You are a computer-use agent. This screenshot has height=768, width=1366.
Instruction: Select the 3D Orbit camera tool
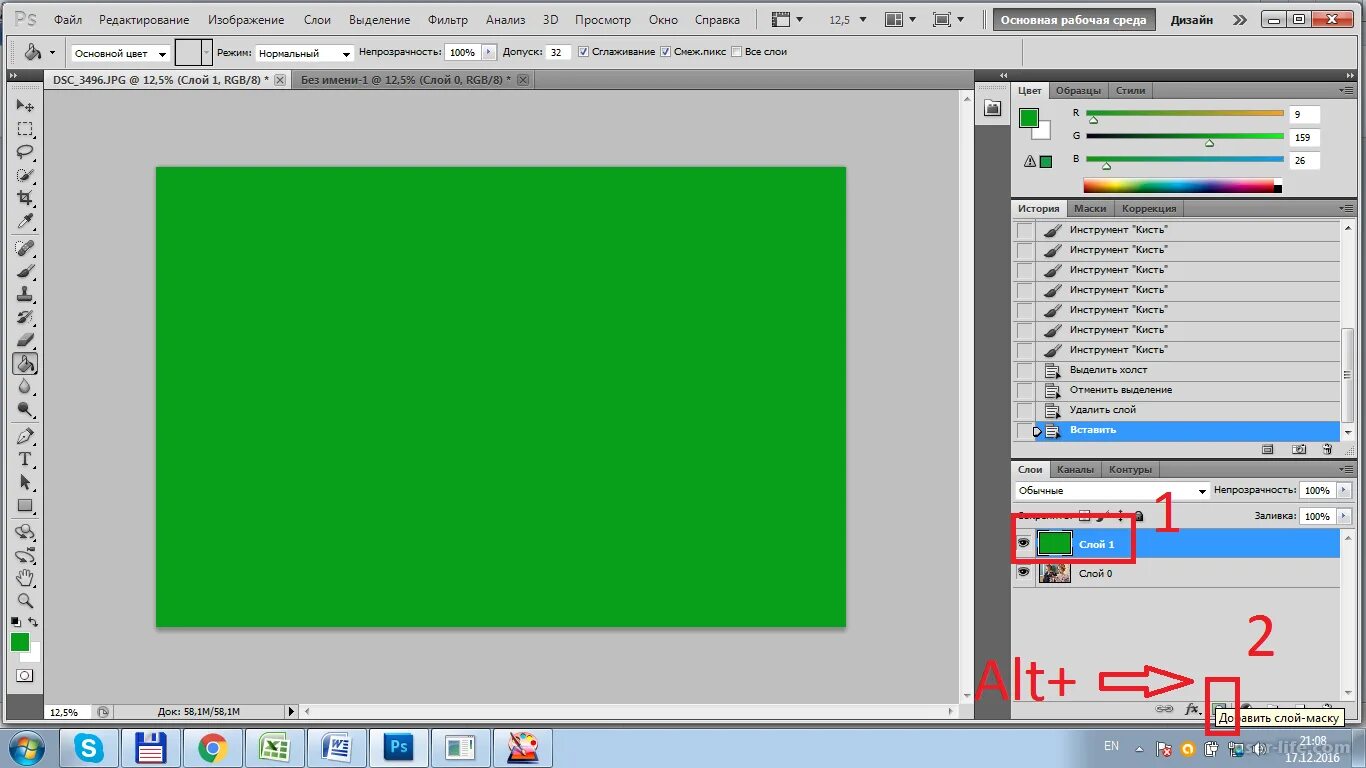[25, 555]
